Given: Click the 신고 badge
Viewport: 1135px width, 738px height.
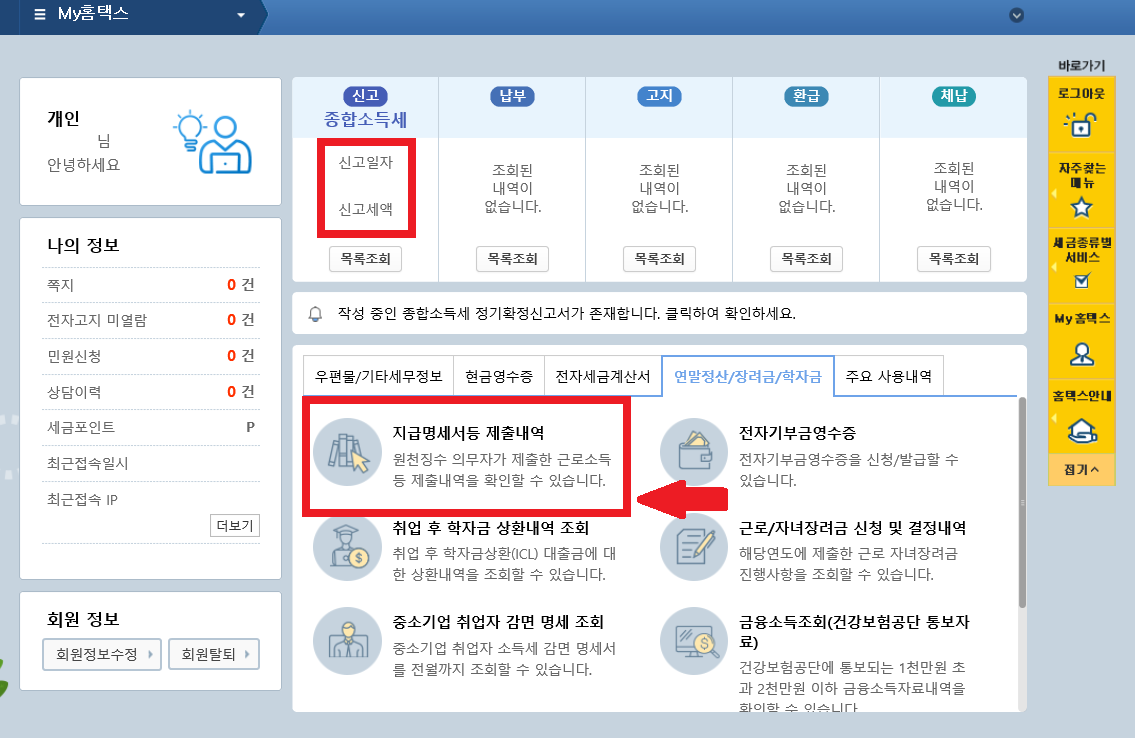Looking at the screenshot, I should coord(366,96).
